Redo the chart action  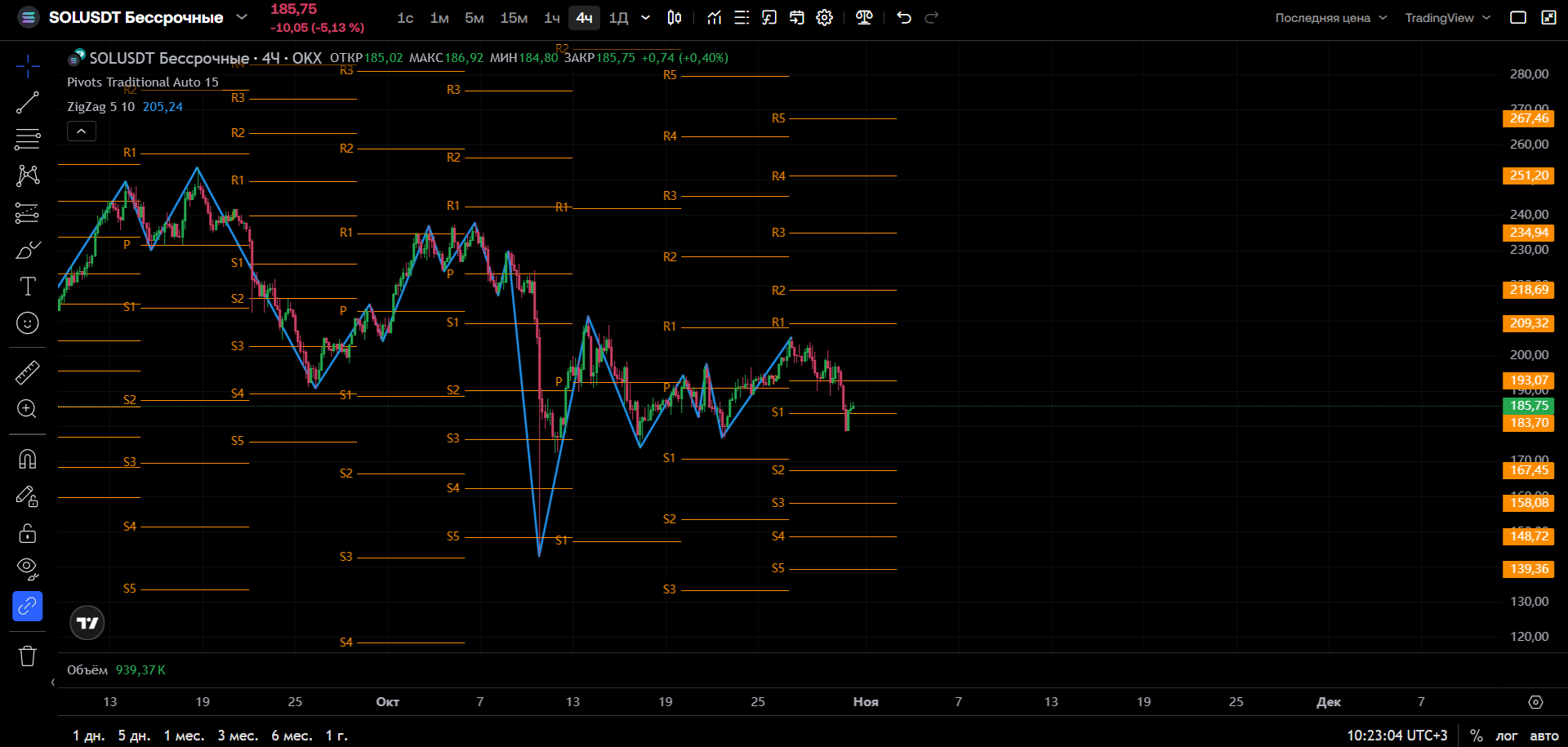(x=932, y=18)
